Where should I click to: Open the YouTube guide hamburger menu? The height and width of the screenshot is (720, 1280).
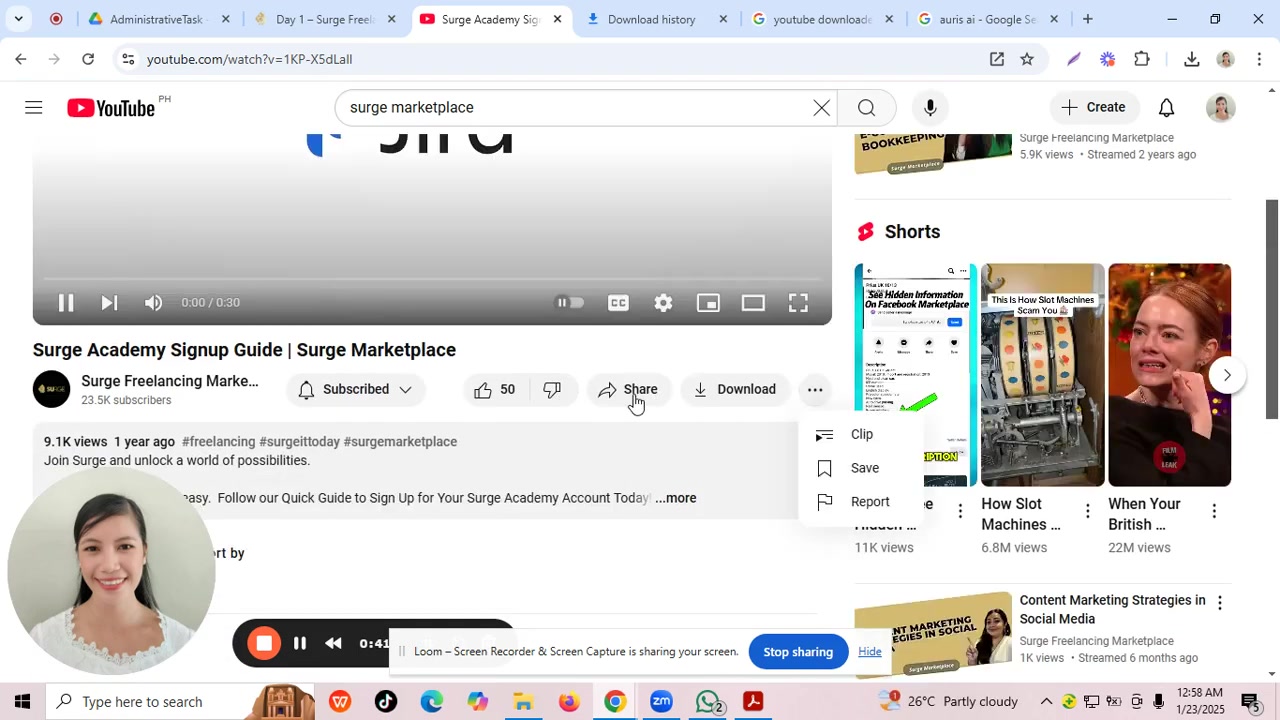[34, 108]
